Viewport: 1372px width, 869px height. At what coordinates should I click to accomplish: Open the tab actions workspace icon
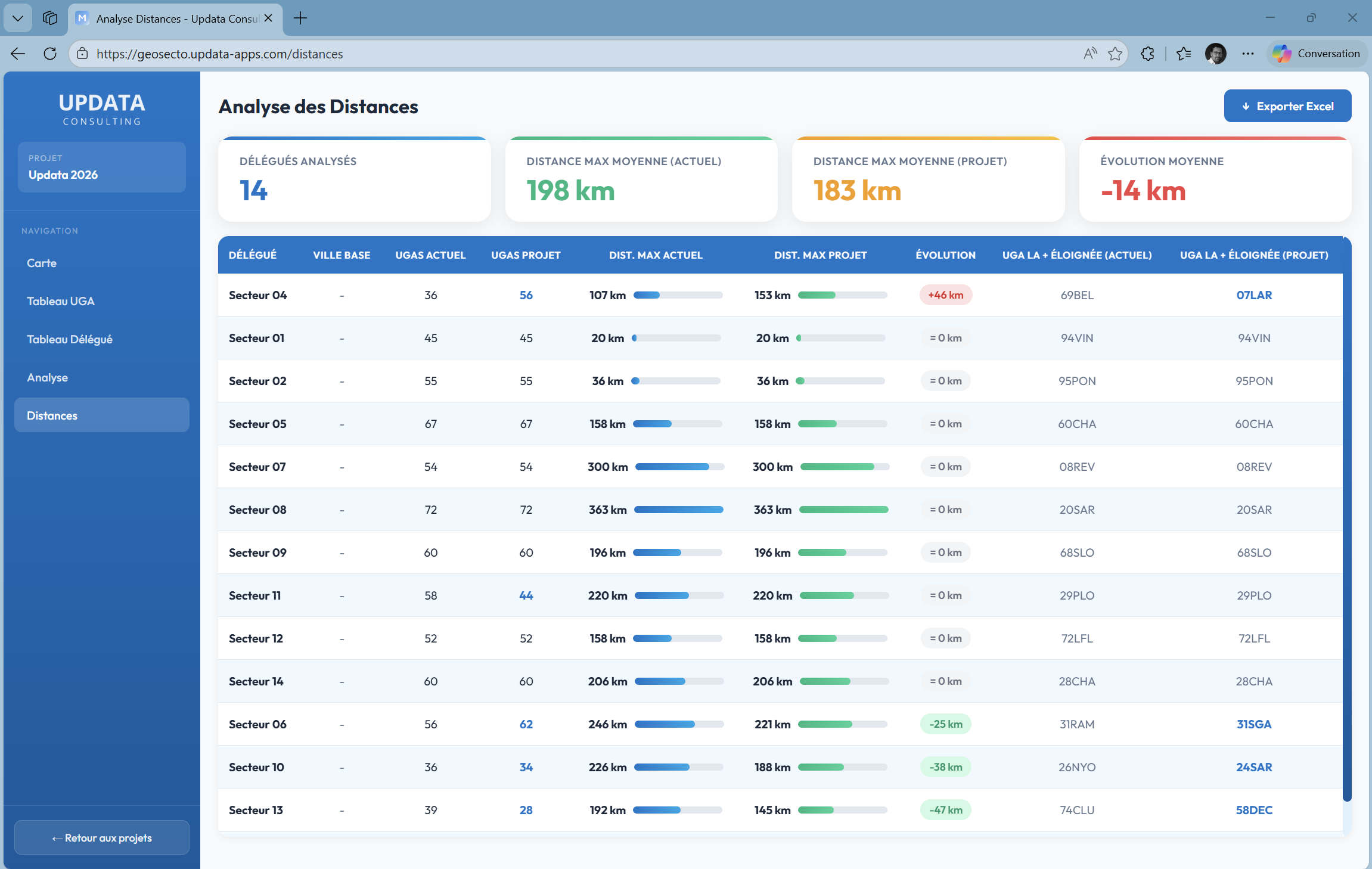50,18
